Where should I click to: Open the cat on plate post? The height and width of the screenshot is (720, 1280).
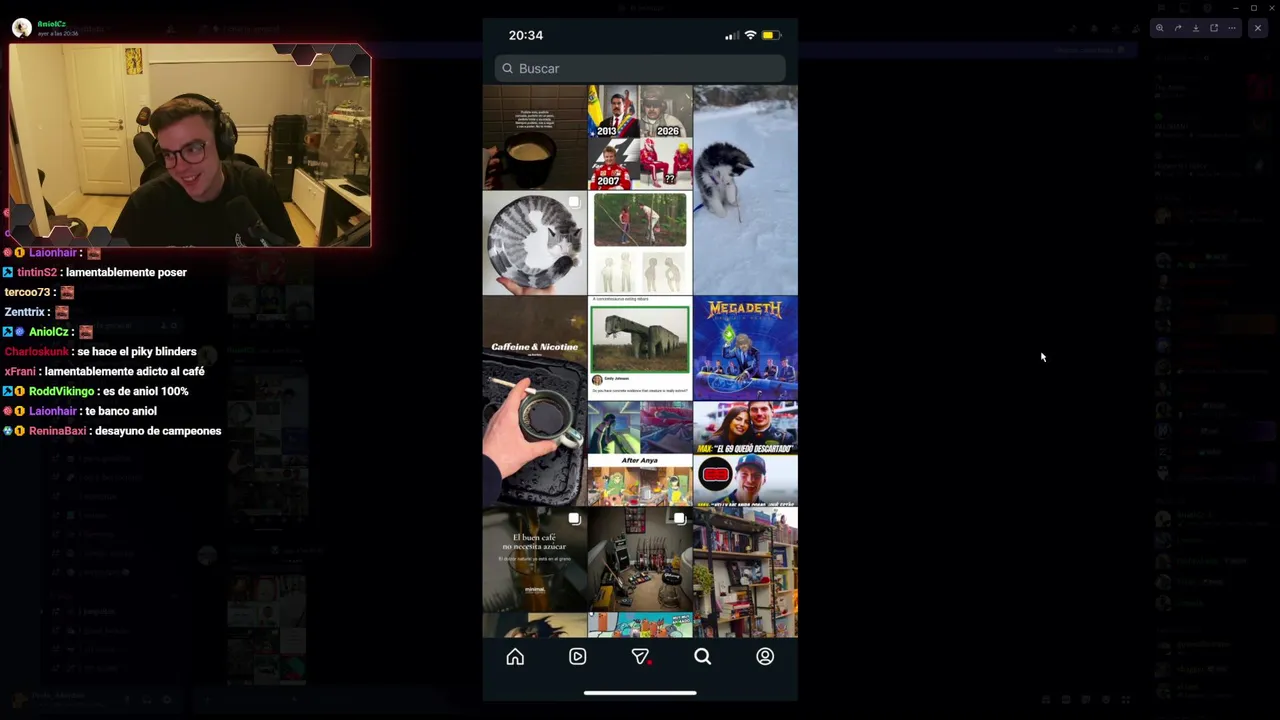click(535, 243)
